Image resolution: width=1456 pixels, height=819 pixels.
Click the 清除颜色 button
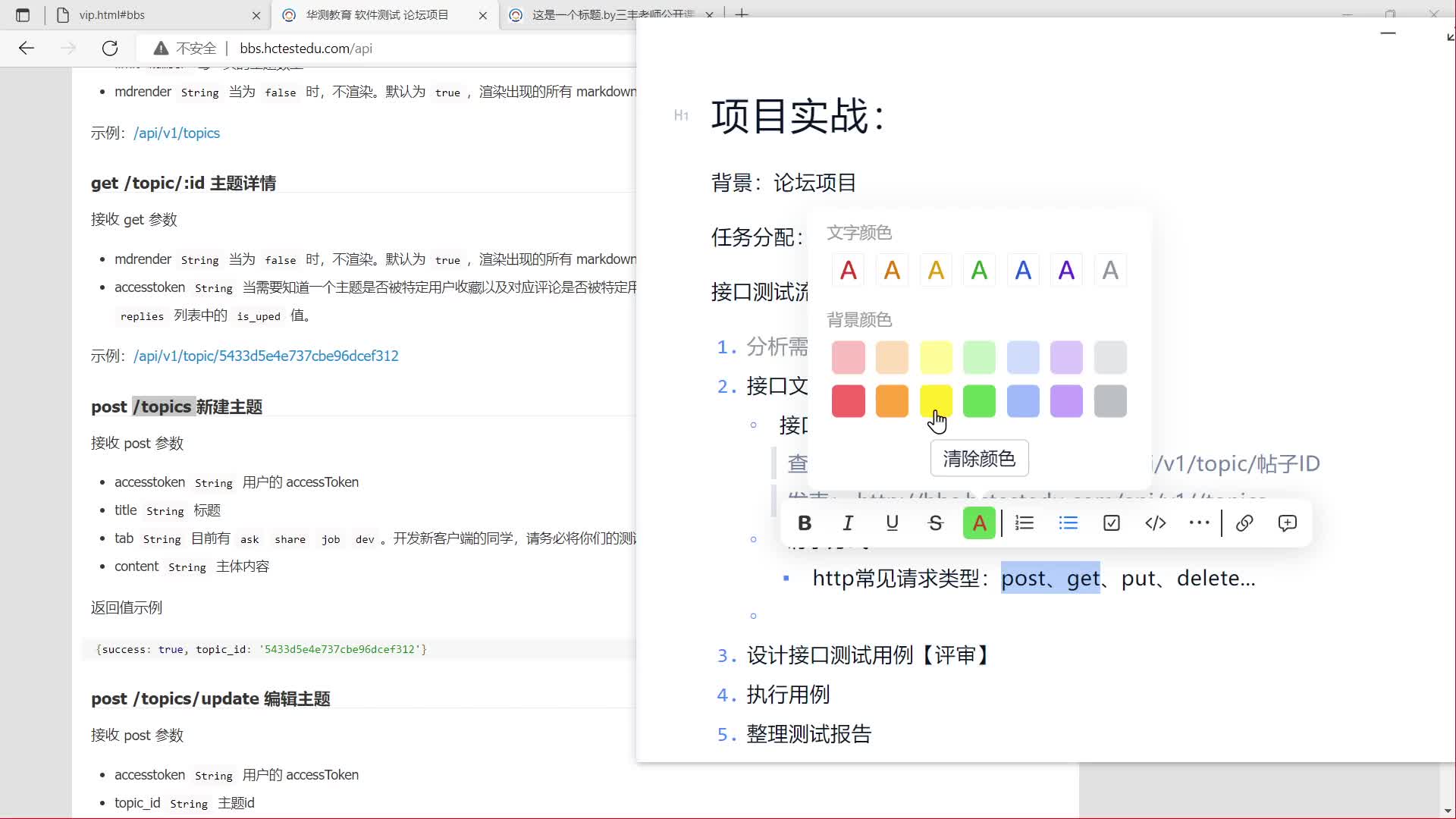979,459
